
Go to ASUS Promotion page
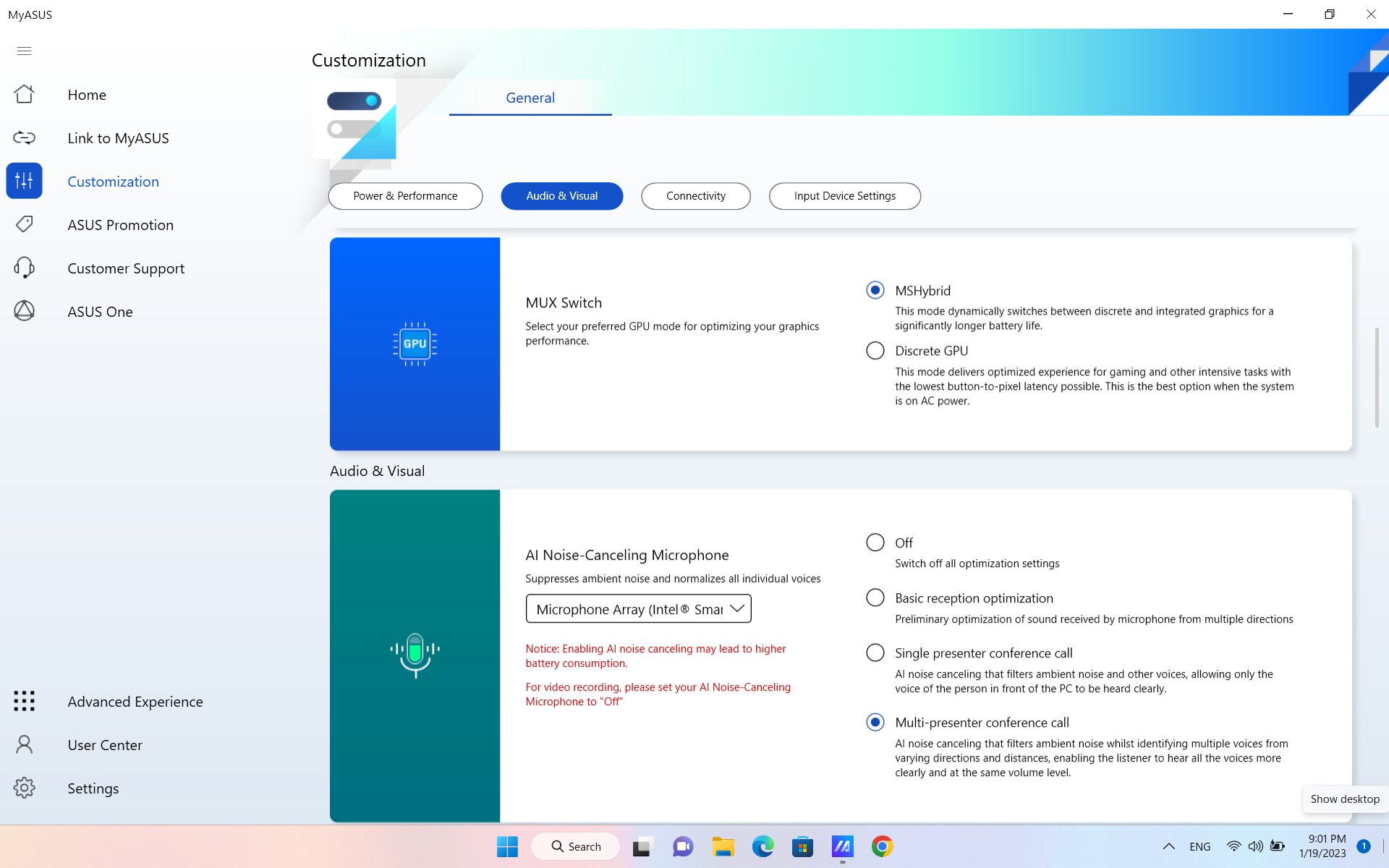tap(121, 225)
